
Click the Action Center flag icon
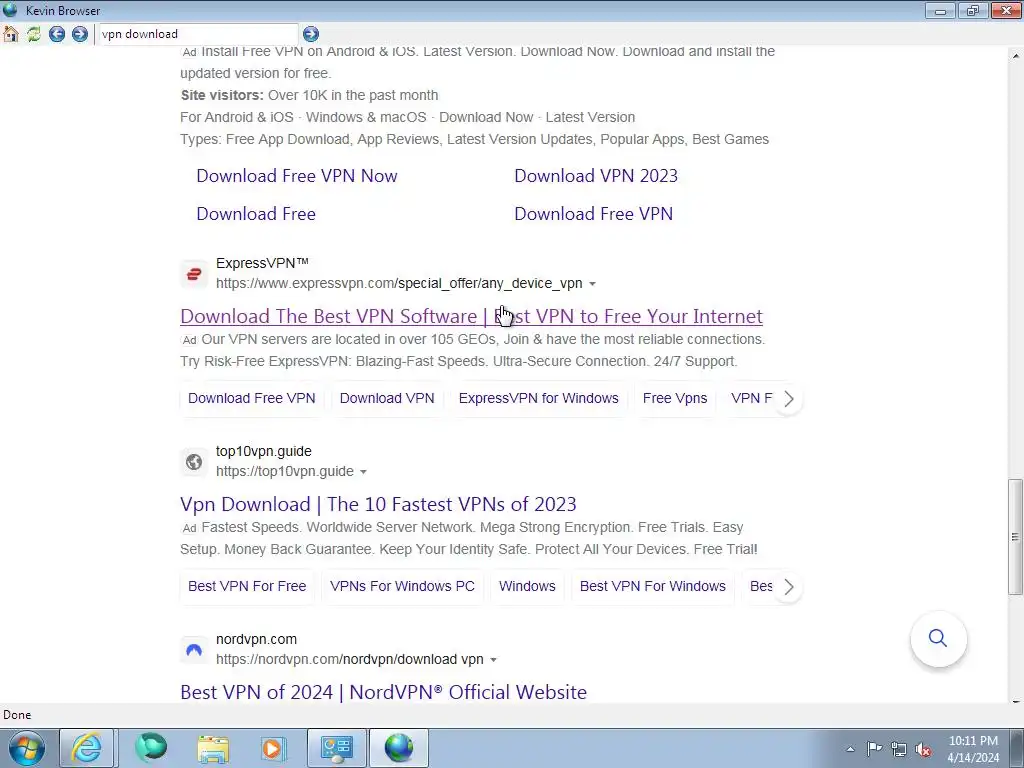pyautogui.click(x=874, y=749)
